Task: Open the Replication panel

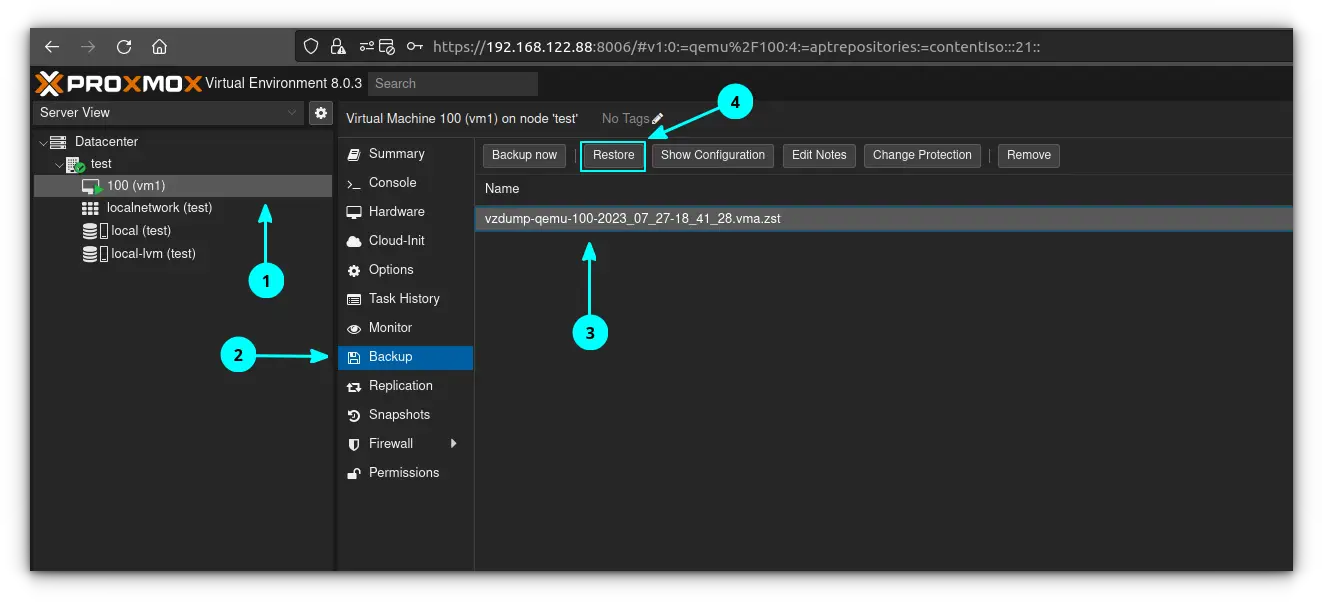Action: (x=405, y=386)
